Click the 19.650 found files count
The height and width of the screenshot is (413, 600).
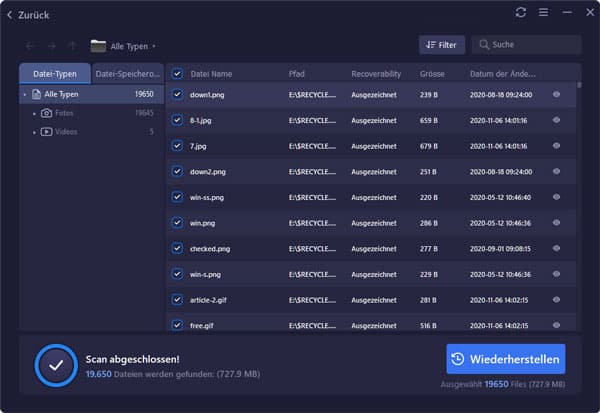click(99, 374)
